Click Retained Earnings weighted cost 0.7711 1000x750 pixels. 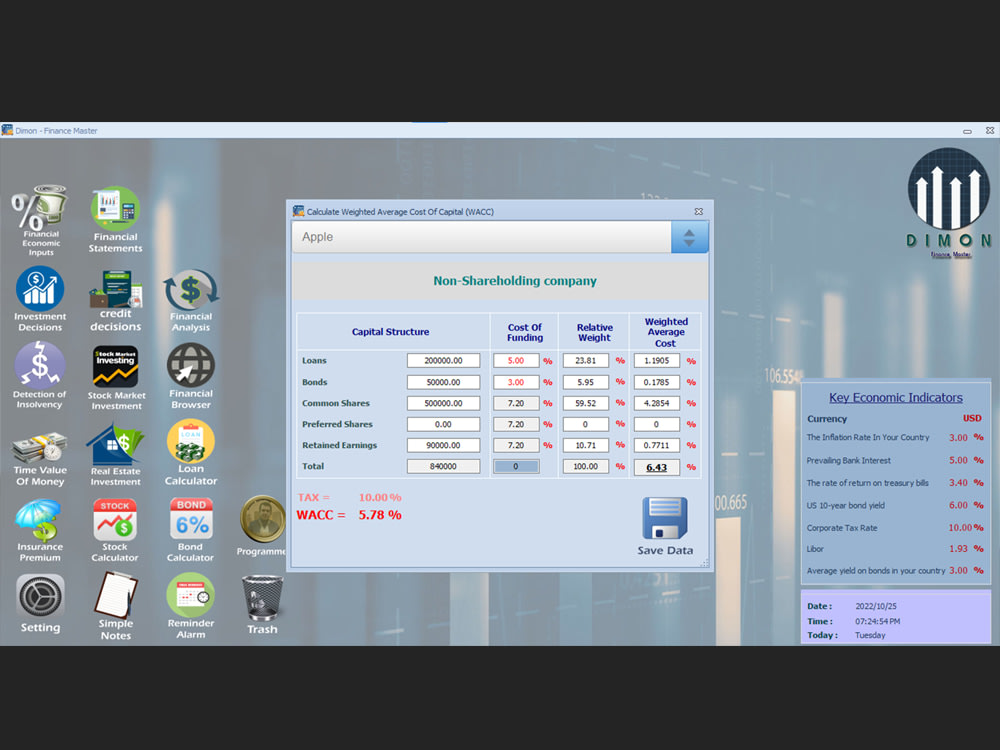[656, 445]
